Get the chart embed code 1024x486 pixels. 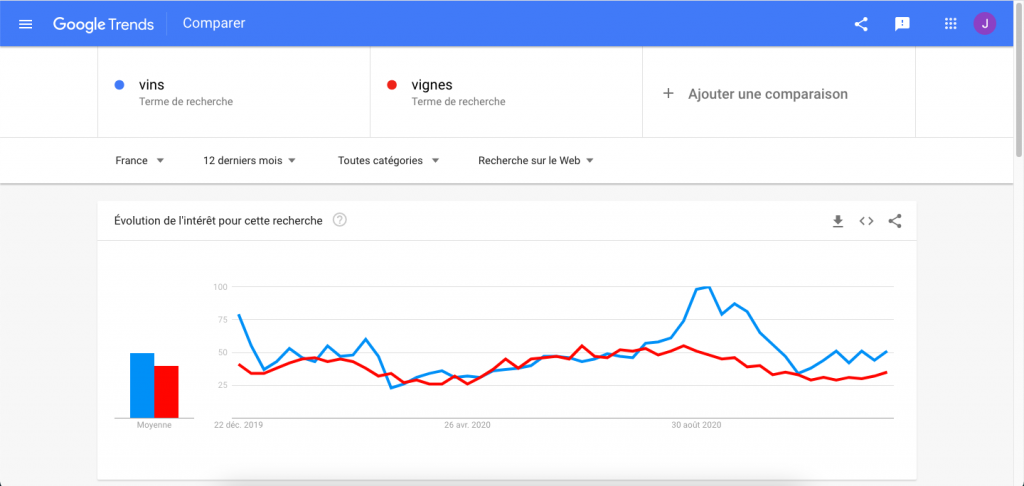coord(866,221)
